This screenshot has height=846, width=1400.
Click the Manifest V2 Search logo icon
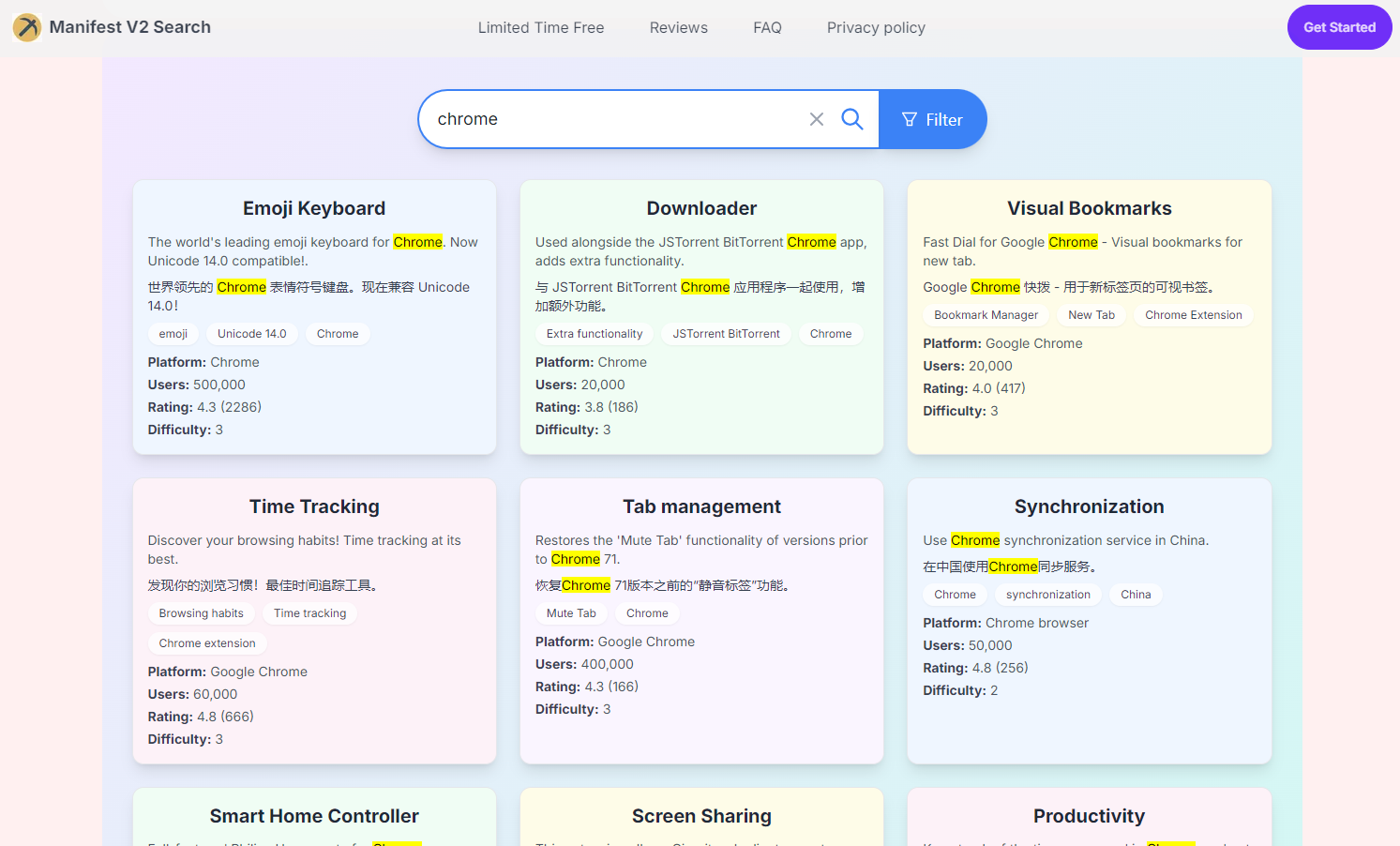pos(27,27)
